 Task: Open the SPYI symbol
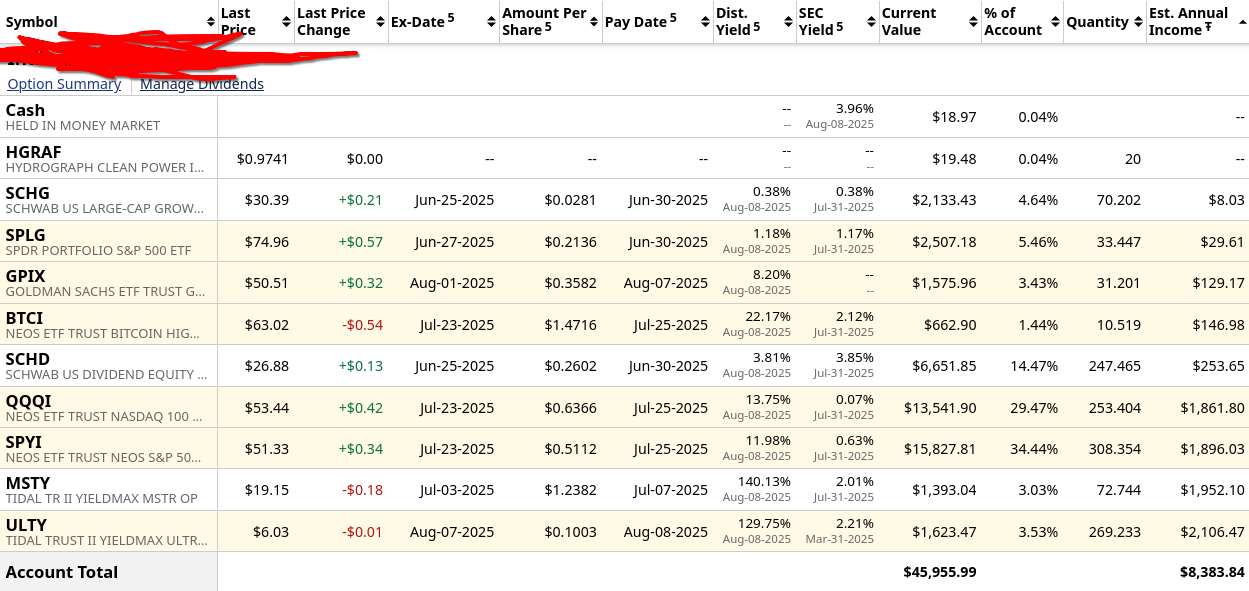pos(24,442)
